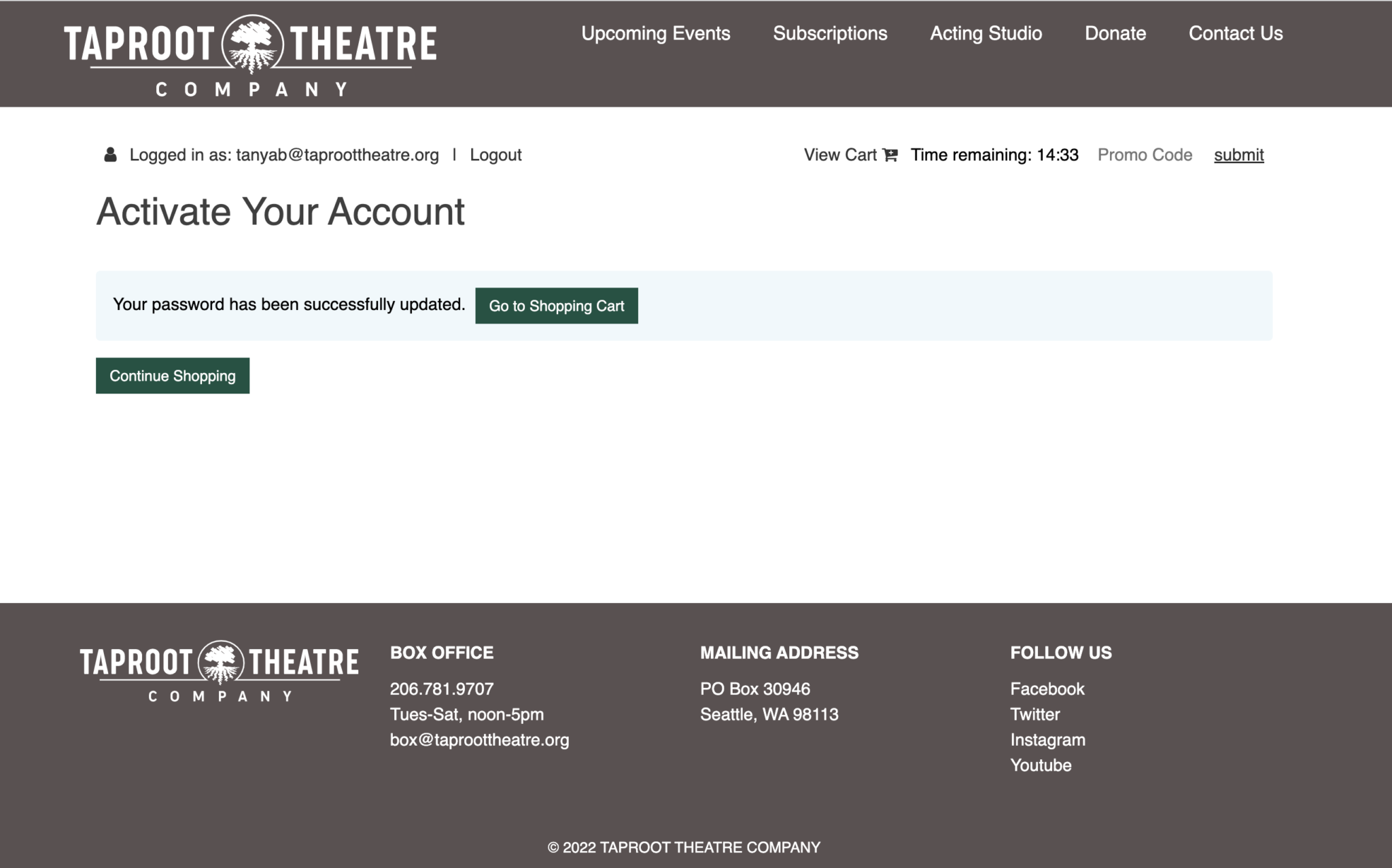Open the Twitter link
The width and height of the screenshot is (1392, 868).
(x=1034, y=714)
